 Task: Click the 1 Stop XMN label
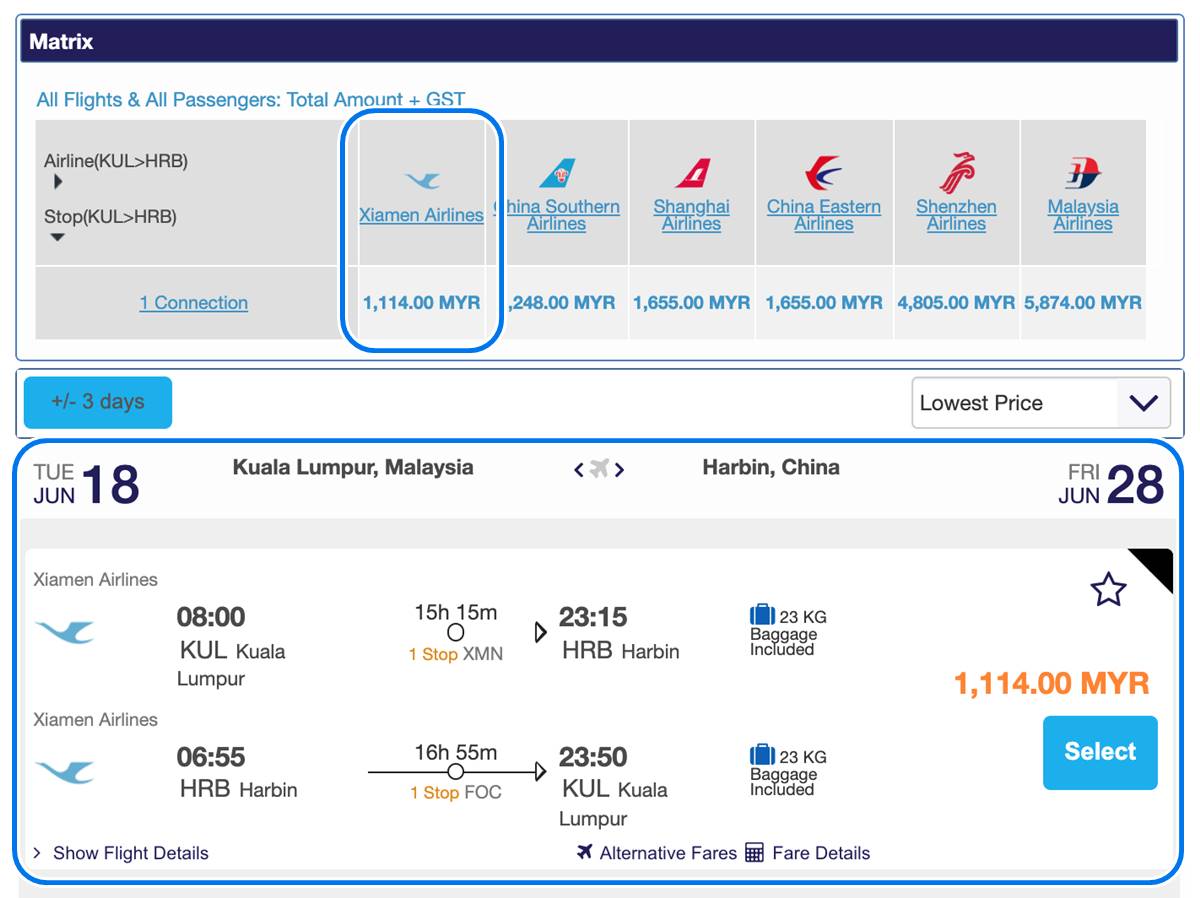(456, 654)
